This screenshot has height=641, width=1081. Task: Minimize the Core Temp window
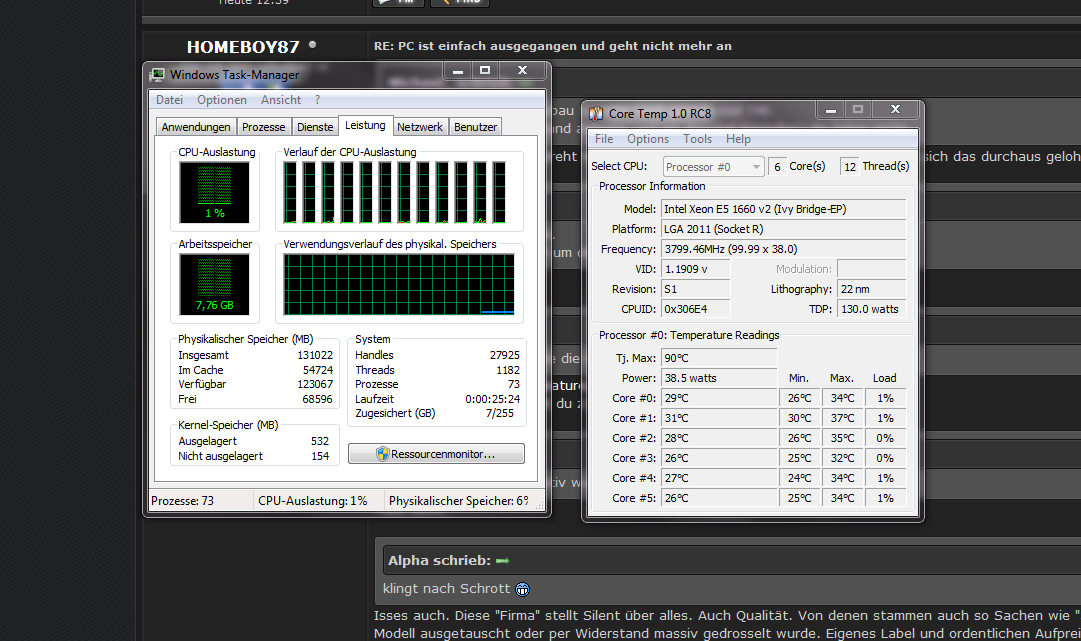tap(828, 109)
